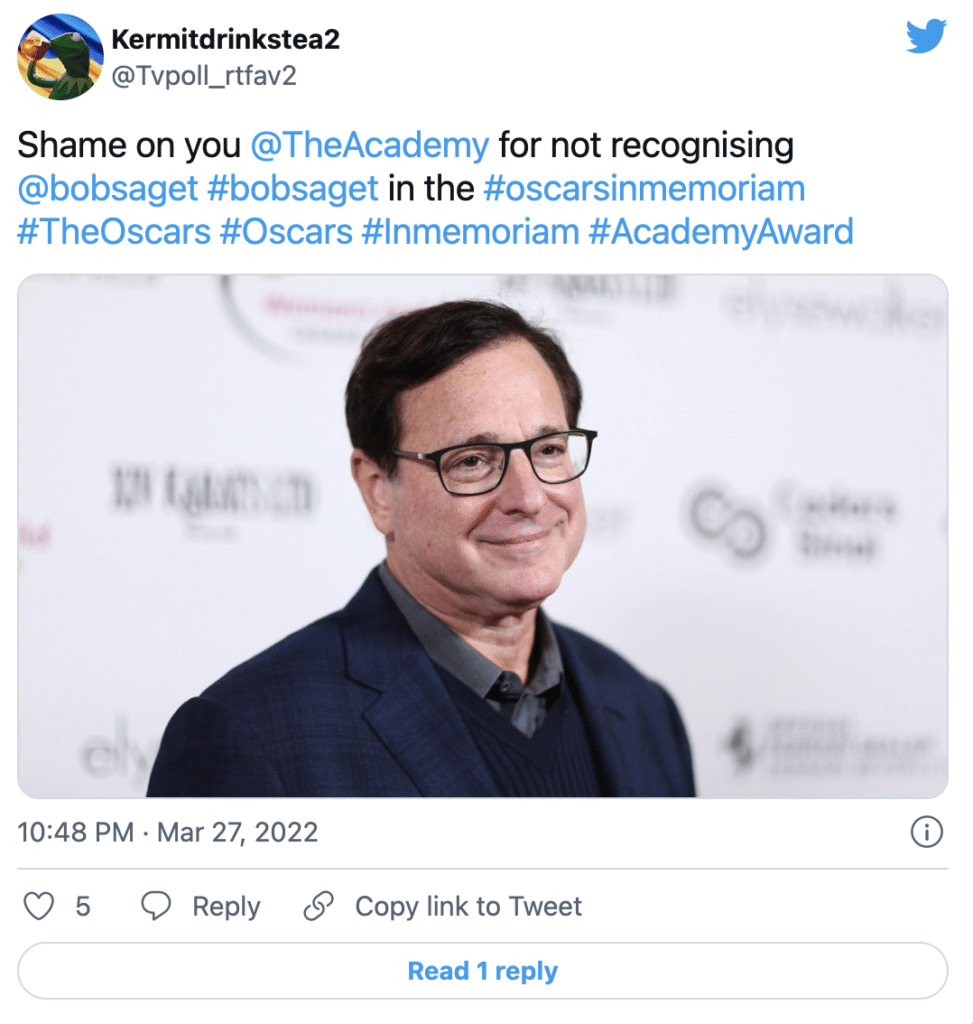Click Copy link to Tweet
The width and height of the screenshot is (973, 1024).
468,906
